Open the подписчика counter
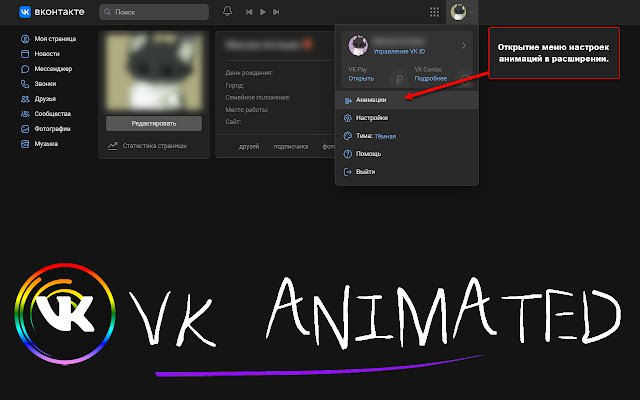The width and height of the screenshot is (640, 400). tap(291, 147)
